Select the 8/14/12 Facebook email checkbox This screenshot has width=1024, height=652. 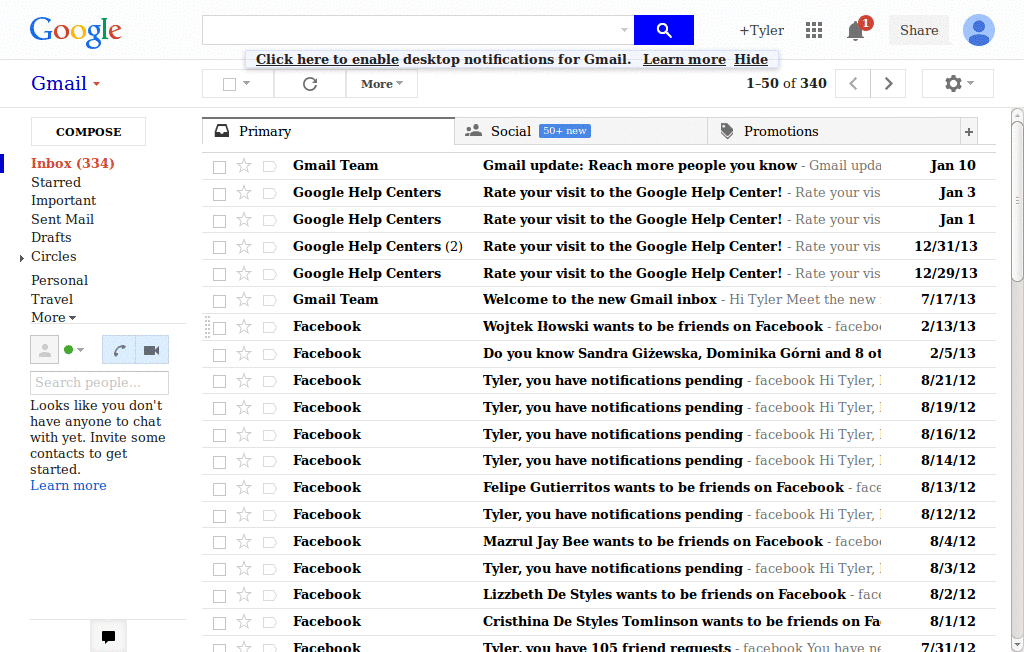pos(219,462)
